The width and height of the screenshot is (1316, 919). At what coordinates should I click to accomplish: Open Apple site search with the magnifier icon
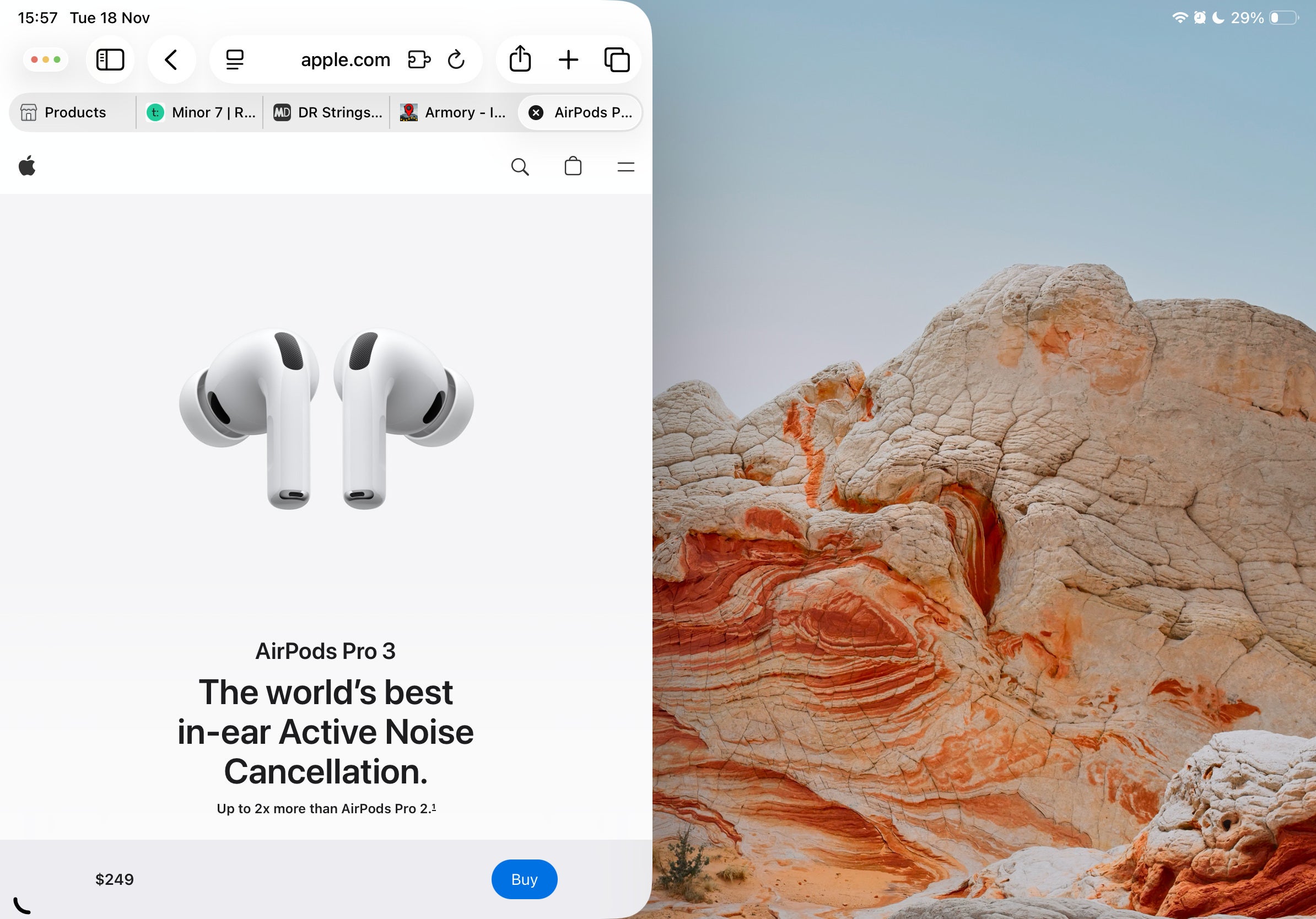(520, 167)
